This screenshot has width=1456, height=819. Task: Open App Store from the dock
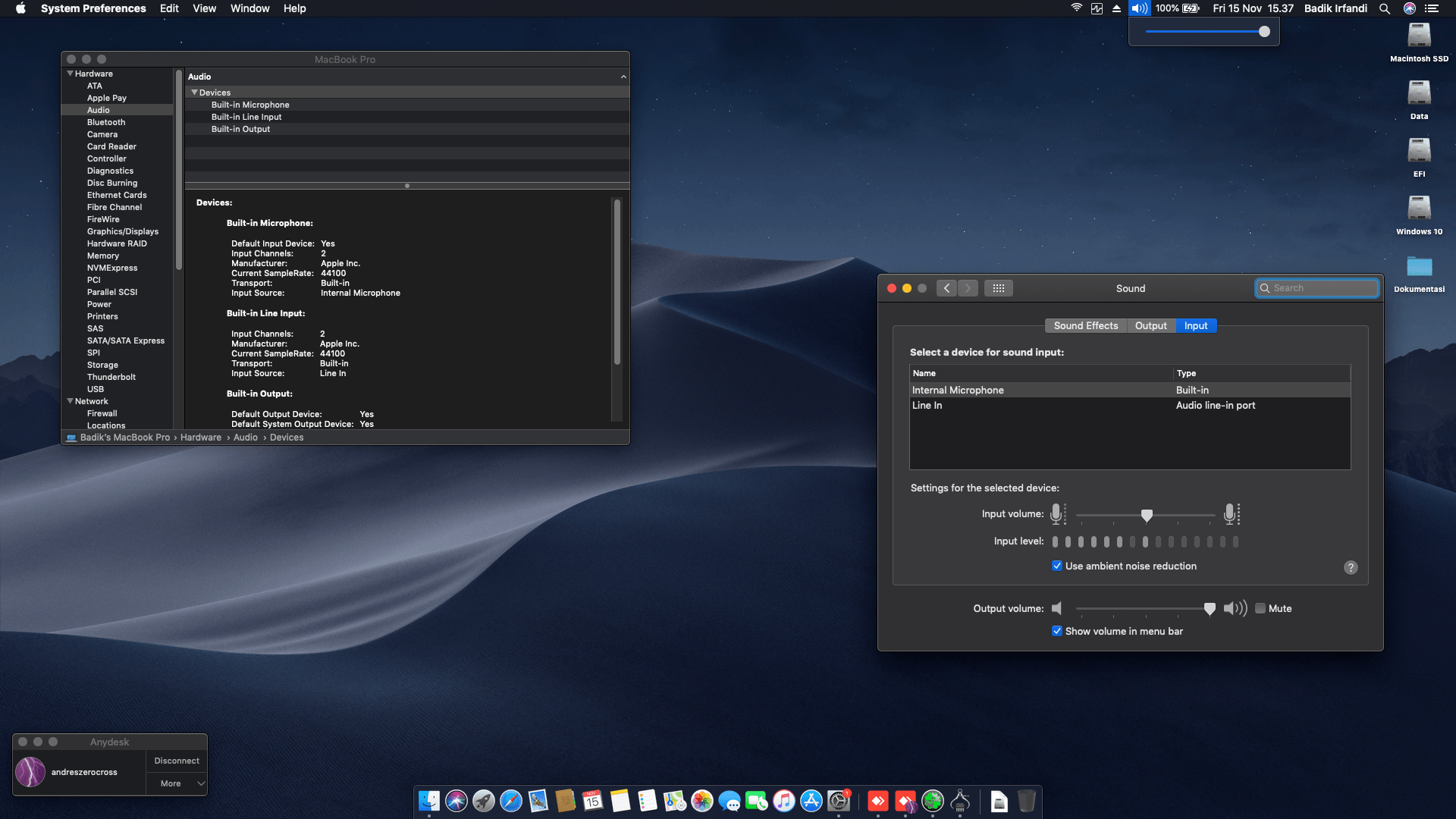pos(811,801)
